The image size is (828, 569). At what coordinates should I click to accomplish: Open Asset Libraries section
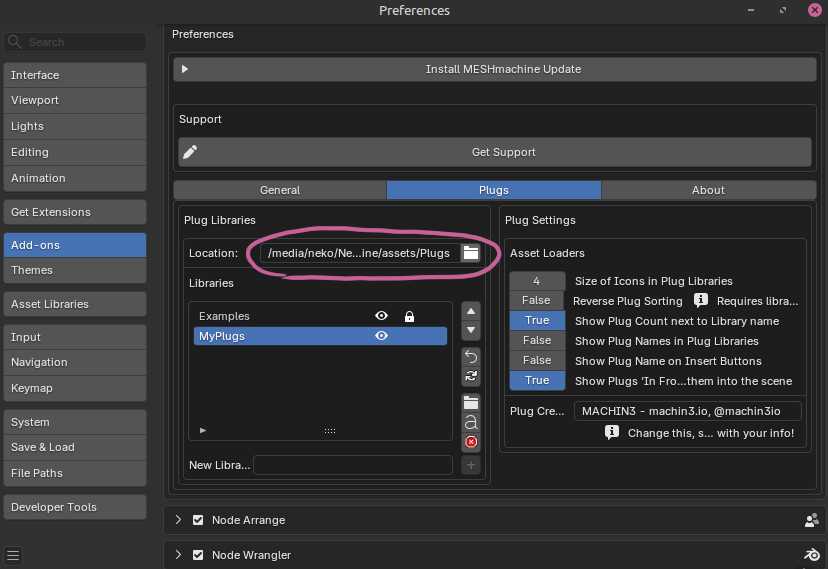click(x=75, y=304)
